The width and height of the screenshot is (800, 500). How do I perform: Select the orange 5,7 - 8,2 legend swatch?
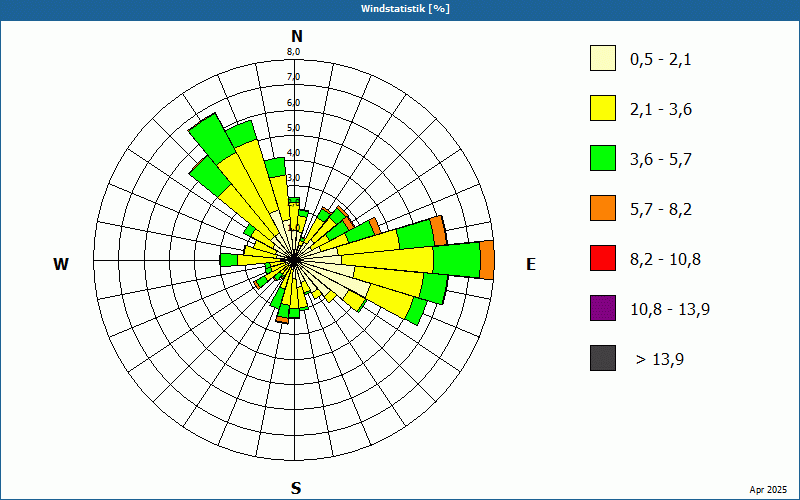pyautogui.click(x=603, y=208)
